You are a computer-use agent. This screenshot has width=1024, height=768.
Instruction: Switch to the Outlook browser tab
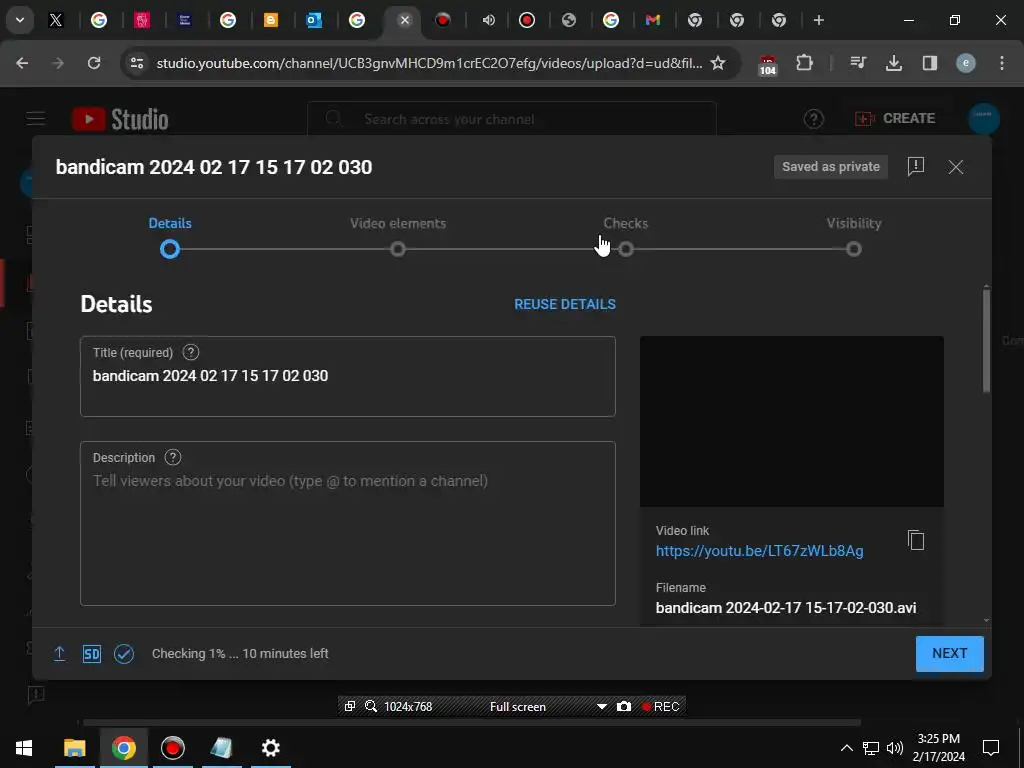tap(314, 20)
